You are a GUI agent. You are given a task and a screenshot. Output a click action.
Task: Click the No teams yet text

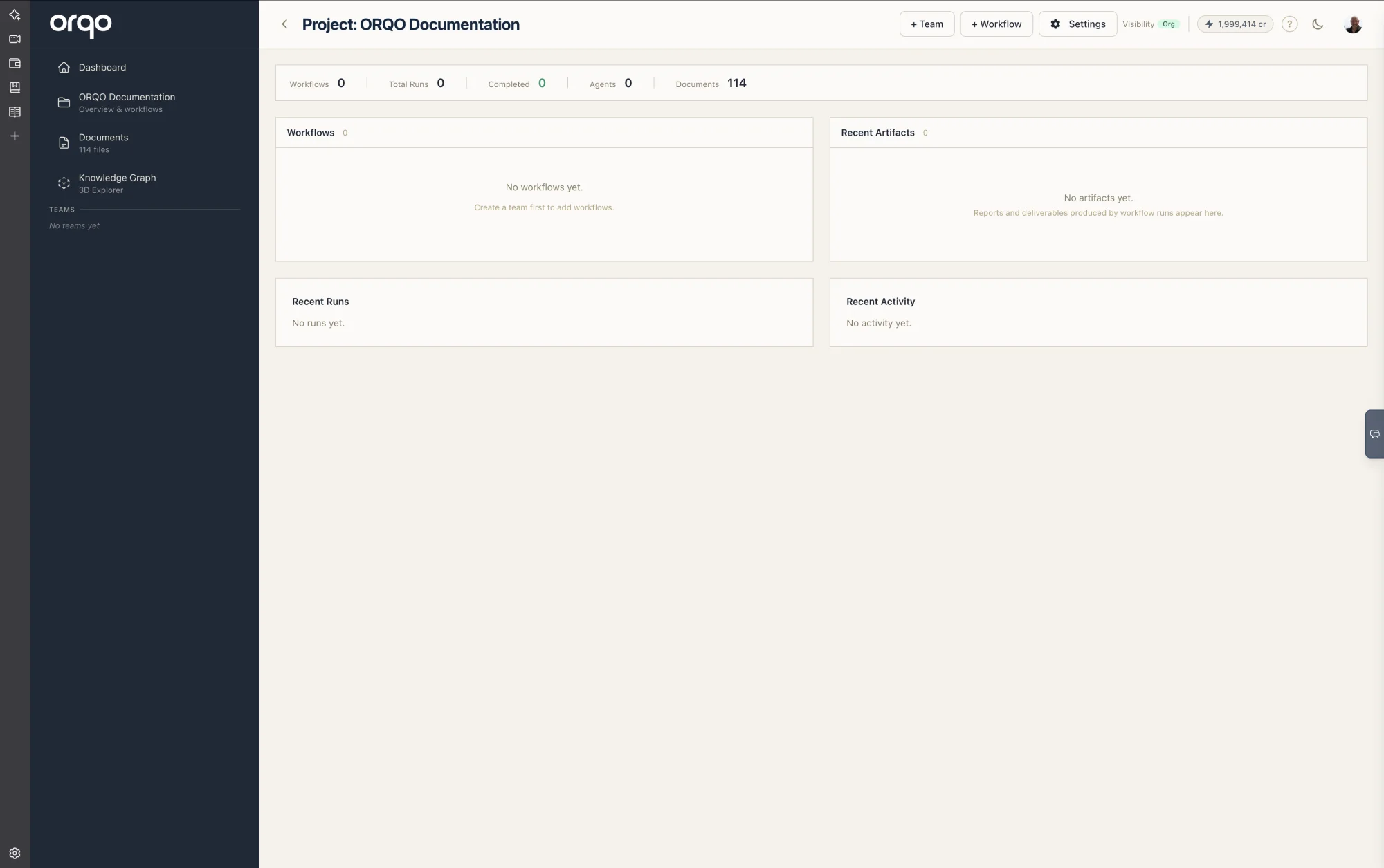74,225
